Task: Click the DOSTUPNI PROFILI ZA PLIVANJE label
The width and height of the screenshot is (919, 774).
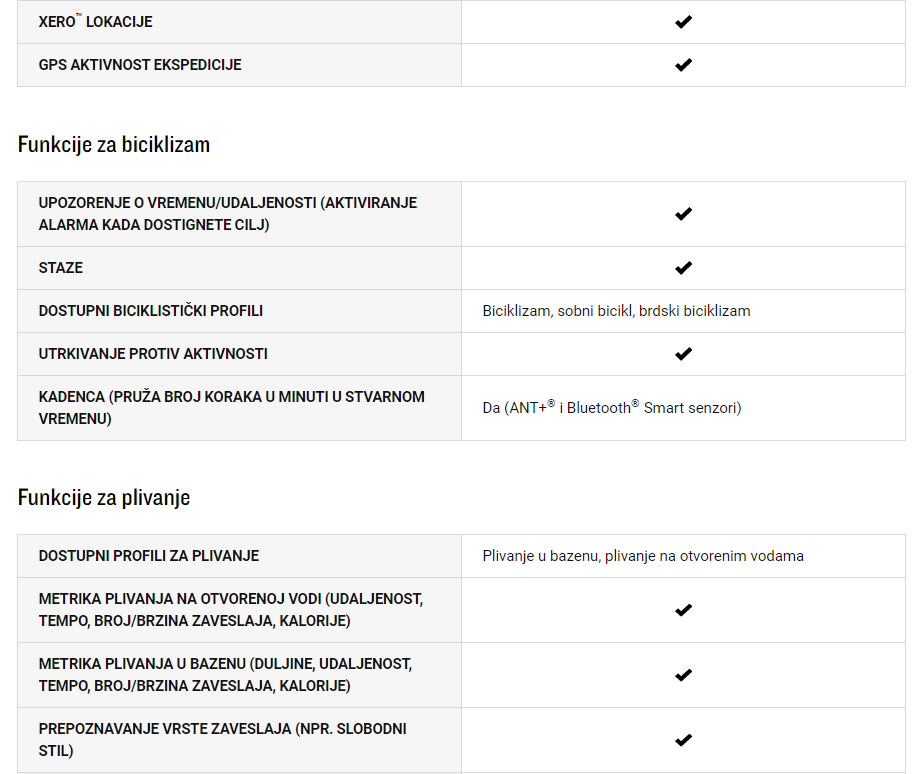Action: point(149,555)
